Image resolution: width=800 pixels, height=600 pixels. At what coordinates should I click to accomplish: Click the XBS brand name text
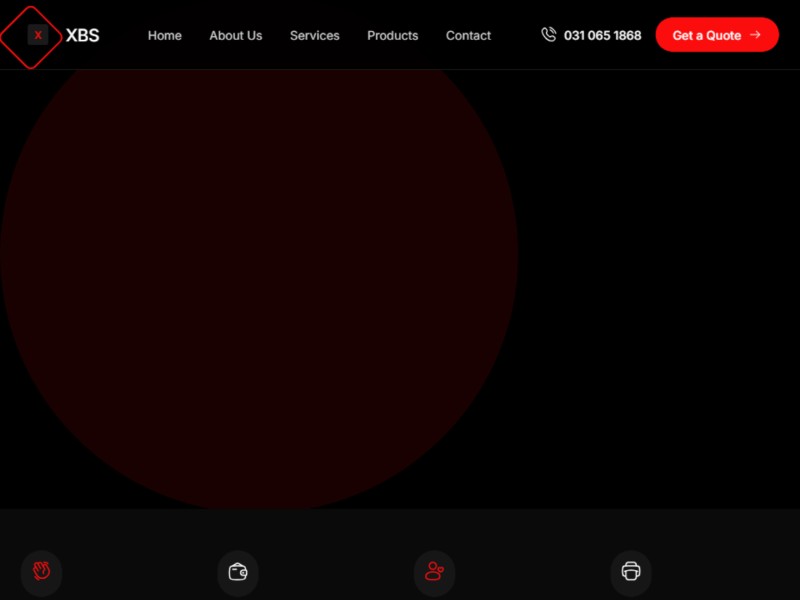coord(82,35)
